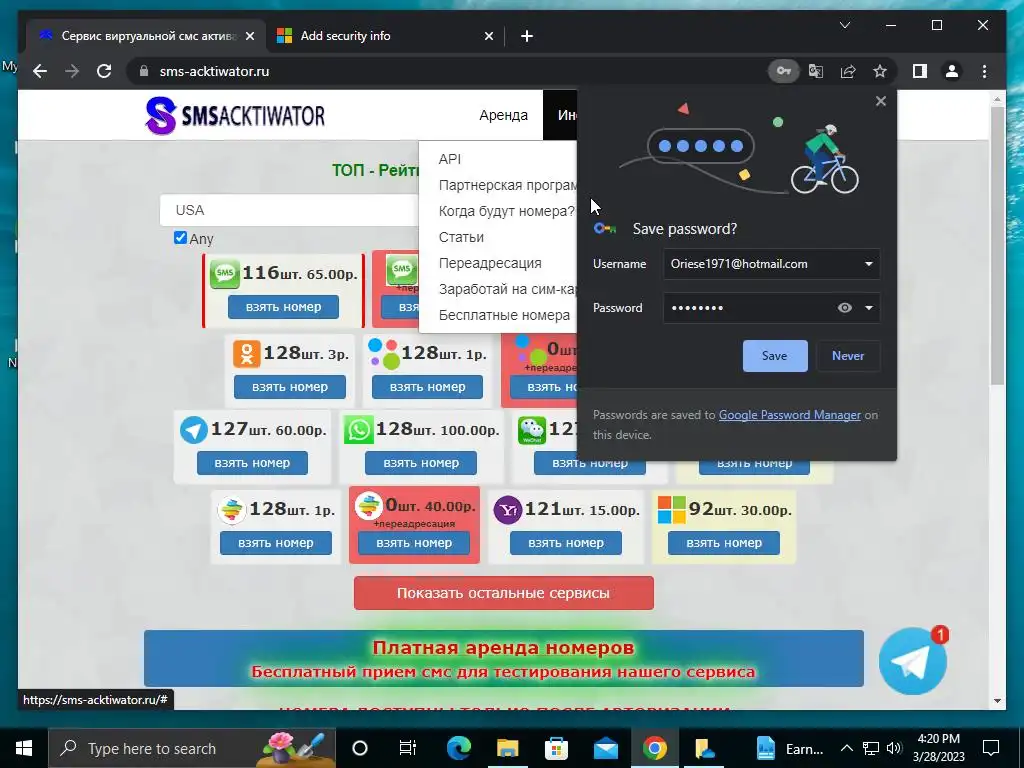This screenshot has height=768, width=1024.
Task: Choose Бесплатные номера from the menu
Action: (x=504, y=315)
